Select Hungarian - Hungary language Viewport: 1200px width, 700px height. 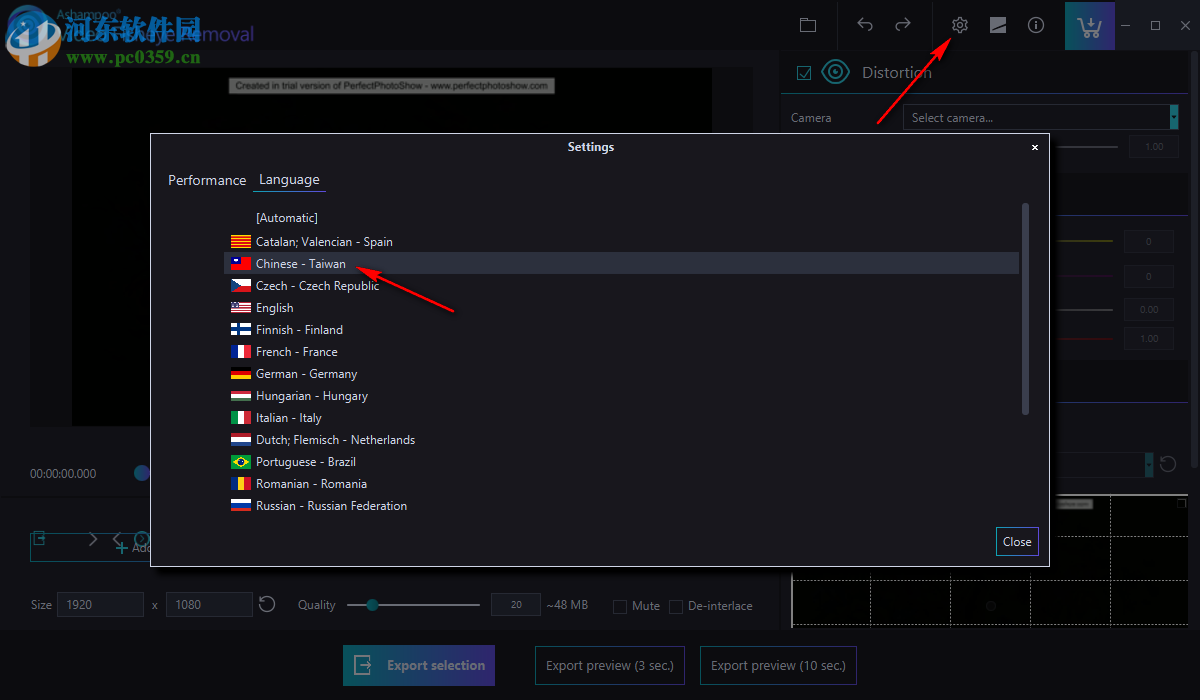(621, 396)
